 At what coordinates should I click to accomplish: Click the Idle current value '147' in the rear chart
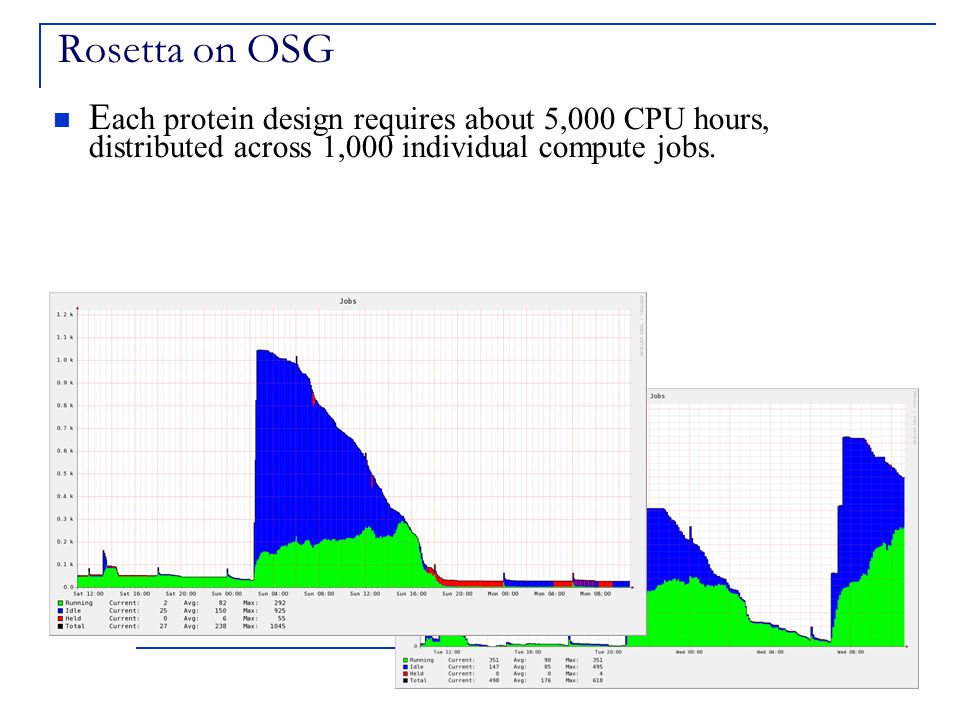coord(494,667)
